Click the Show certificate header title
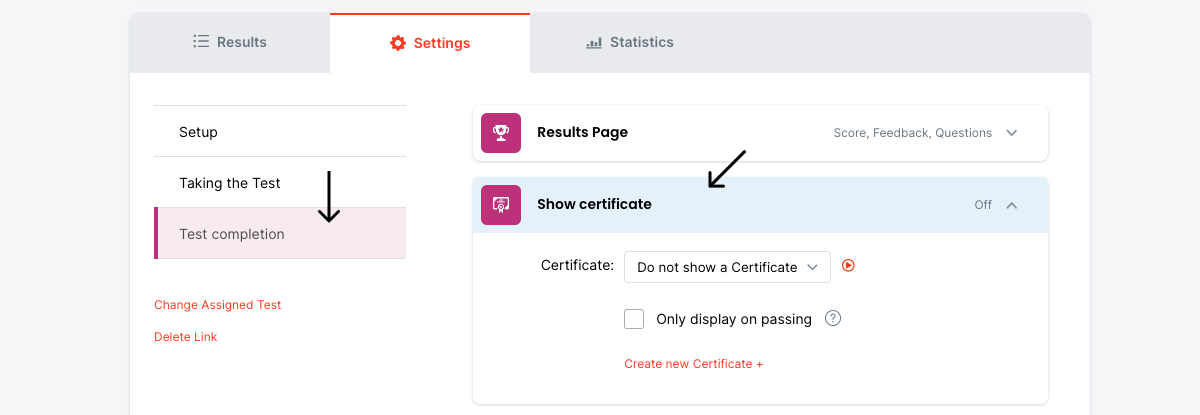Screen dimensions: 1200x415 tap(594, 204)
